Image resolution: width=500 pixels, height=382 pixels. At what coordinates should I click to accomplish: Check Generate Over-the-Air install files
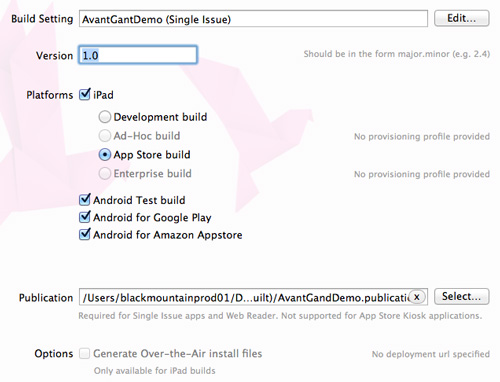pyautogui.click(x=85, y=353)
